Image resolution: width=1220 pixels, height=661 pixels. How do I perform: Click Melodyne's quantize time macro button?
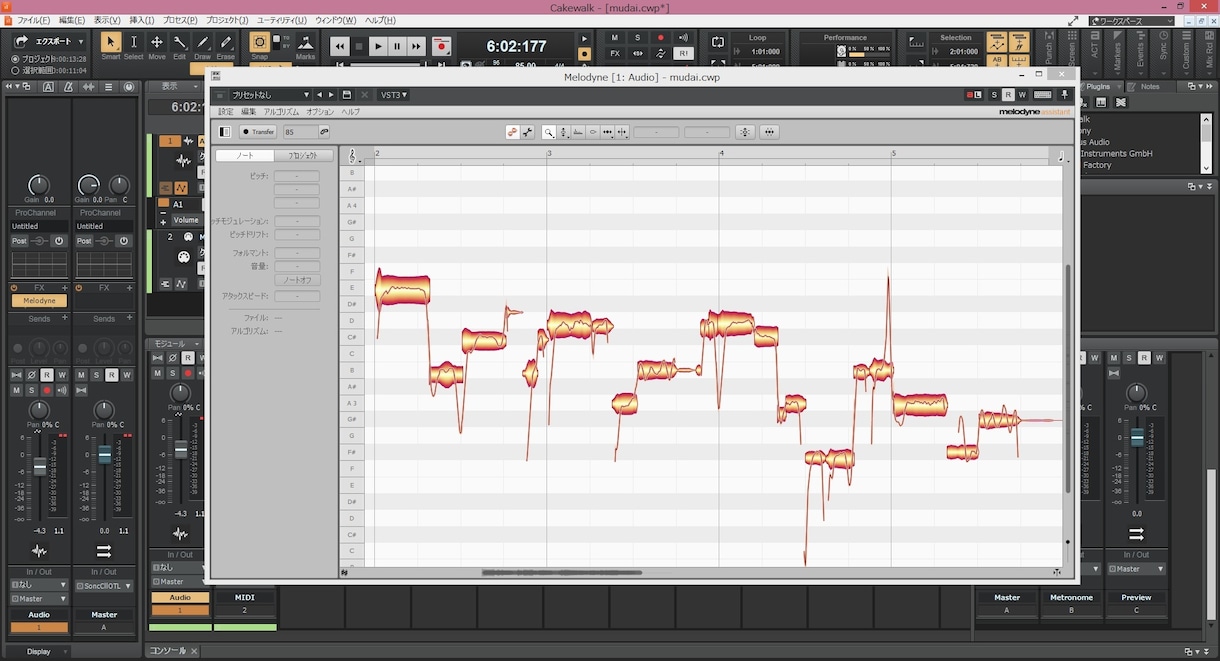pos(769,132)
